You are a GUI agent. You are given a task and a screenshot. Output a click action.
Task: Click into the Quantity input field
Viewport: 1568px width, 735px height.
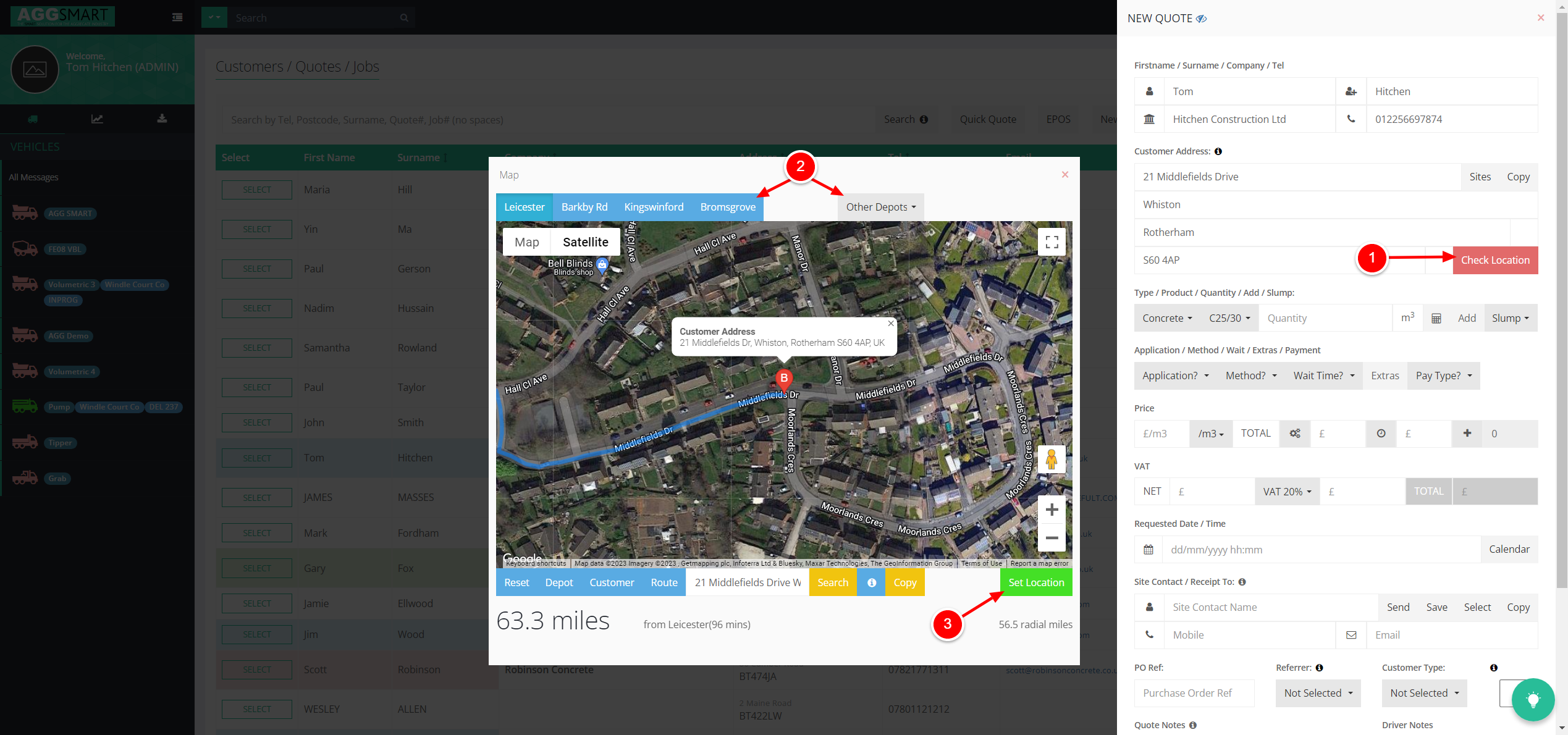point(1326,318)
